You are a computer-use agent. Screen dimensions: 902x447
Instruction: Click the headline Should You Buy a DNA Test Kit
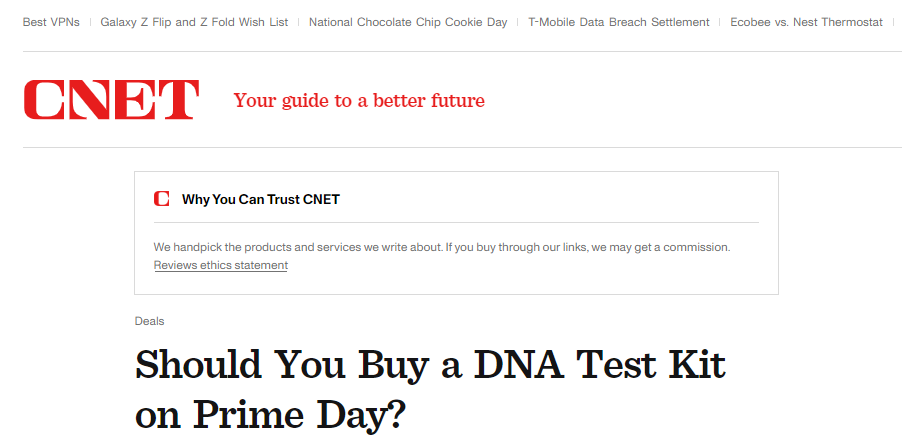tap(430, 365)
